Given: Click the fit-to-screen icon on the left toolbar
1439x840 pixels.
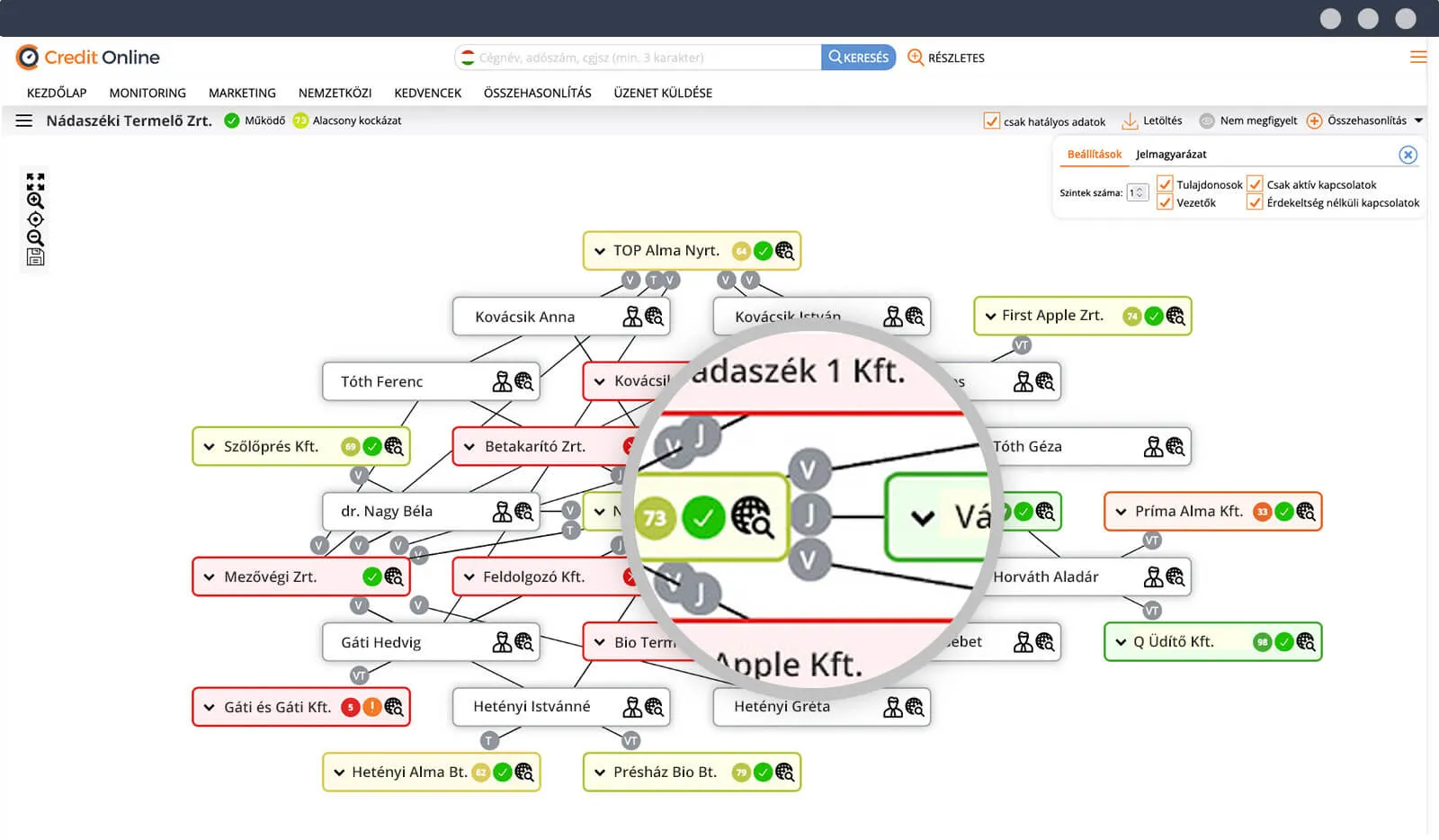Looking at the screenshot, I should (x=34, y=181).
